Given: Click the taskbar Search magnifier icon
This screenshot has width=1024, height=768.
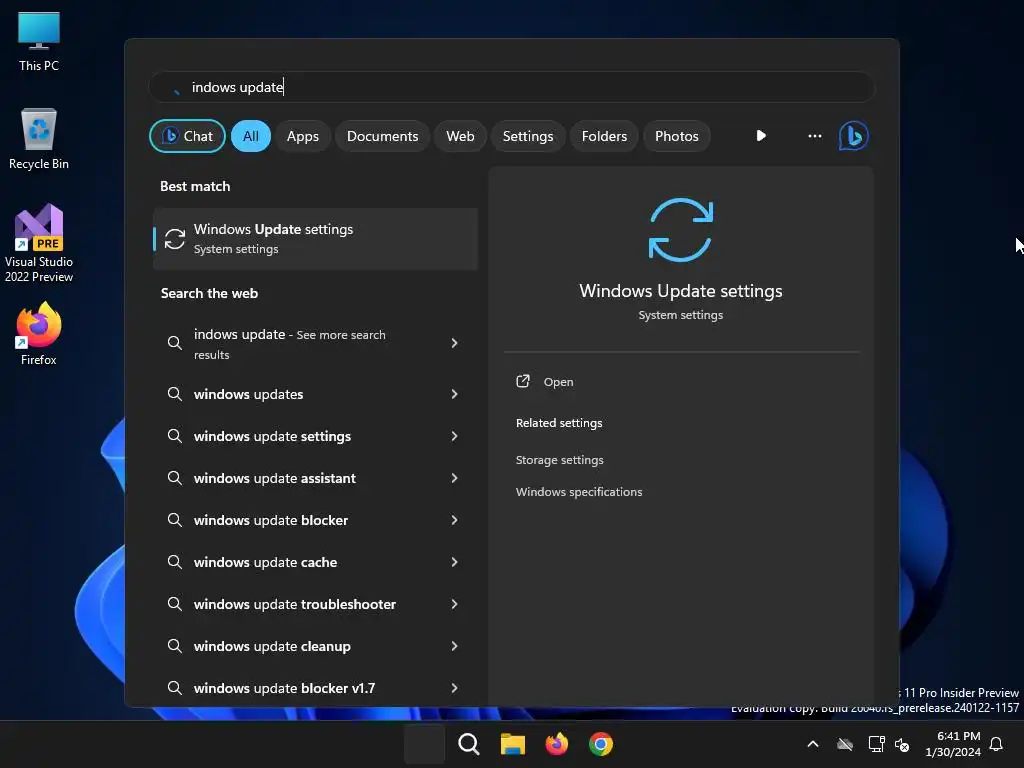Looking at the screenshot, I should click(468, 744).
